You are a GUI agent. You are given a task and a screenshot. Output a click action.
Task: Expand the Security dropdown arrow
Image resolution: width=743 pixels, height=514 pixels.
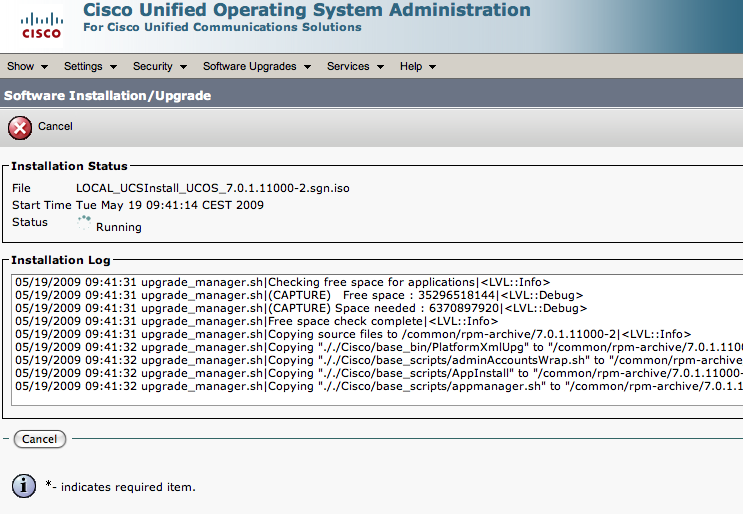click(x=183, y=67)
